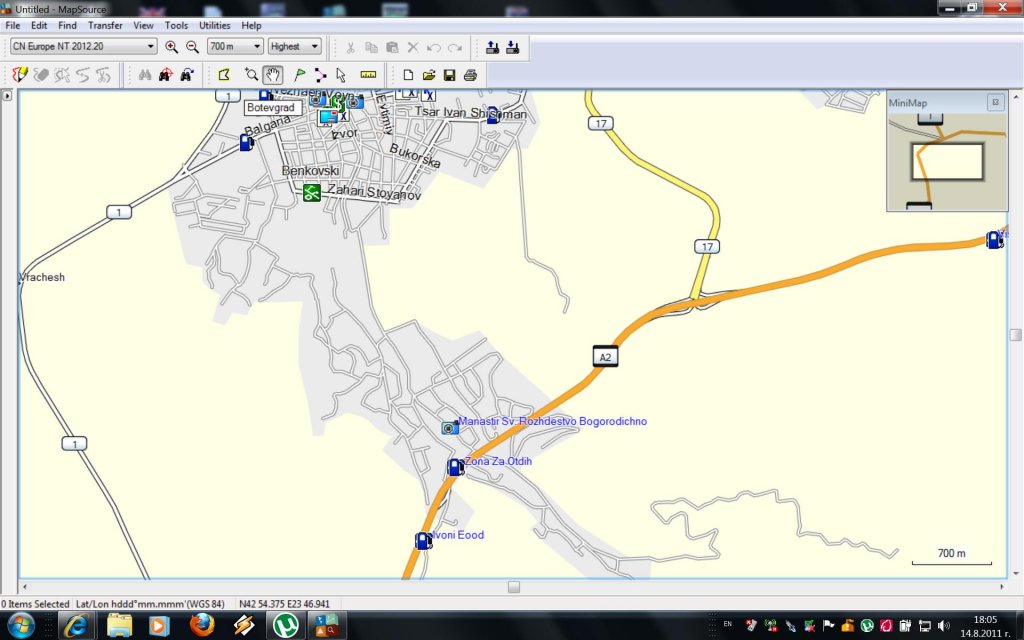Open the Transfer menu
The height and width of the screenshot is (640, 1024).
105,25
